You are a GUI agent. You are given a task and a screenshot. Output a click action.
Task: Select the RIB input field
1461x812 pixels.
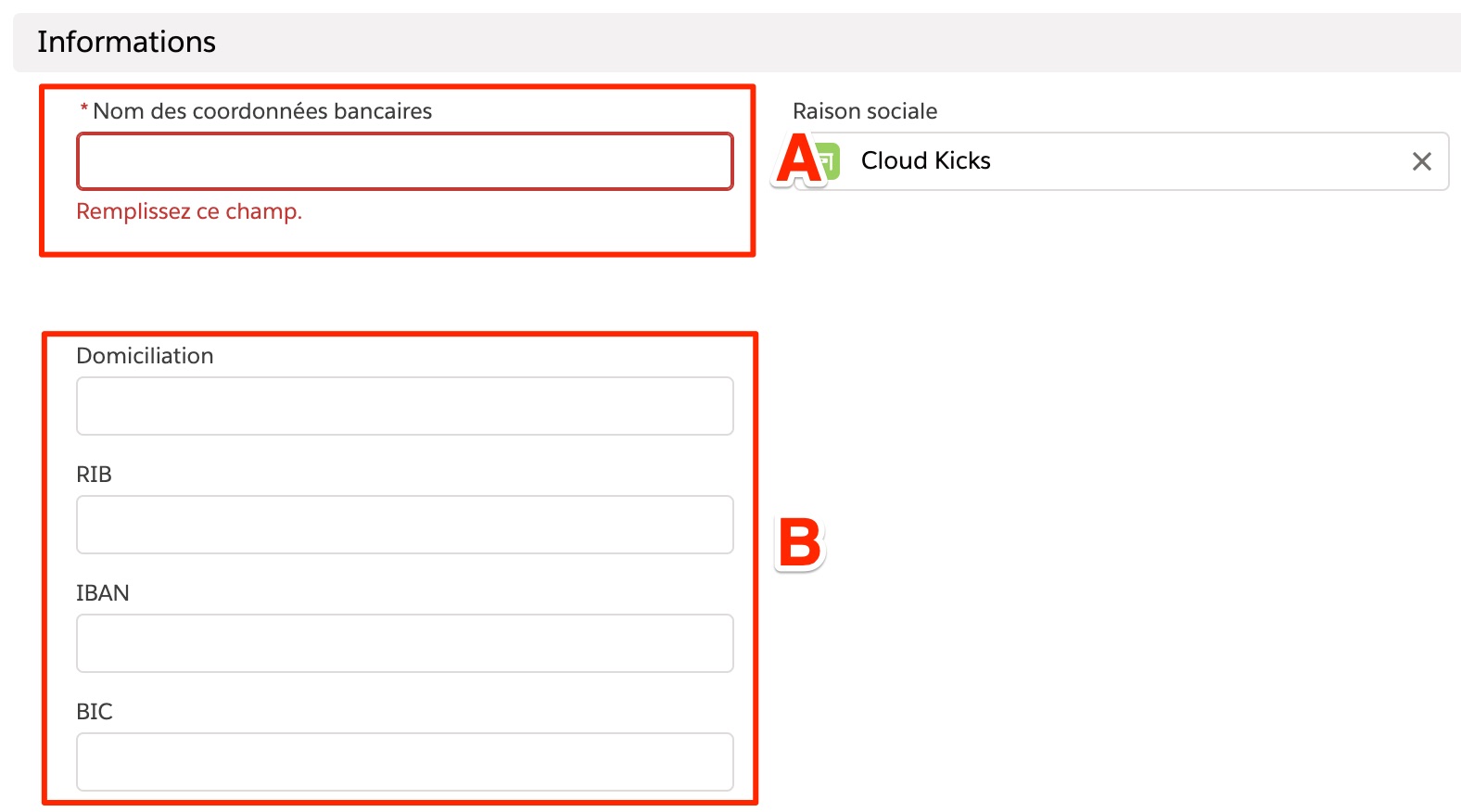tap(404, 525)
